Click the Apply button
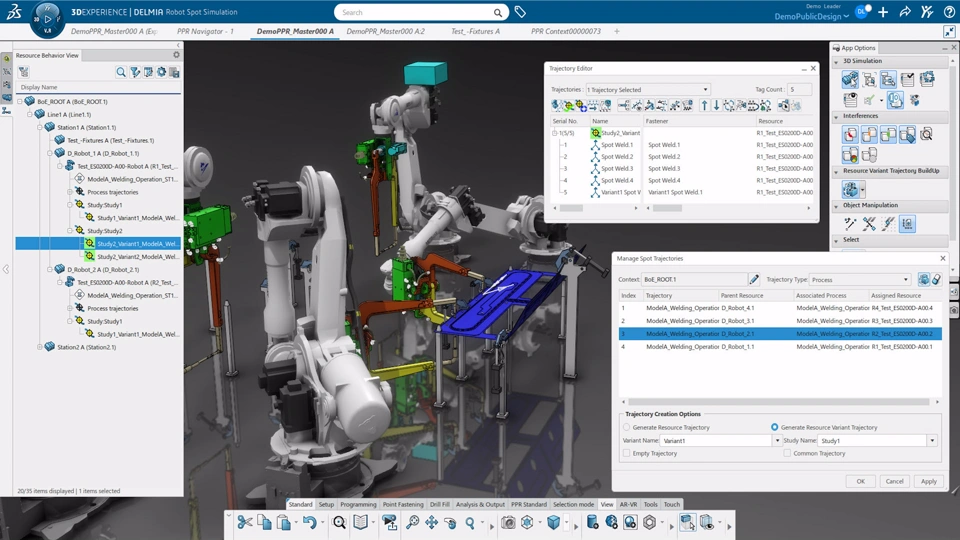The height and width of the screenshot is (540, 960). pyautogui.click(x=928, y=481)
